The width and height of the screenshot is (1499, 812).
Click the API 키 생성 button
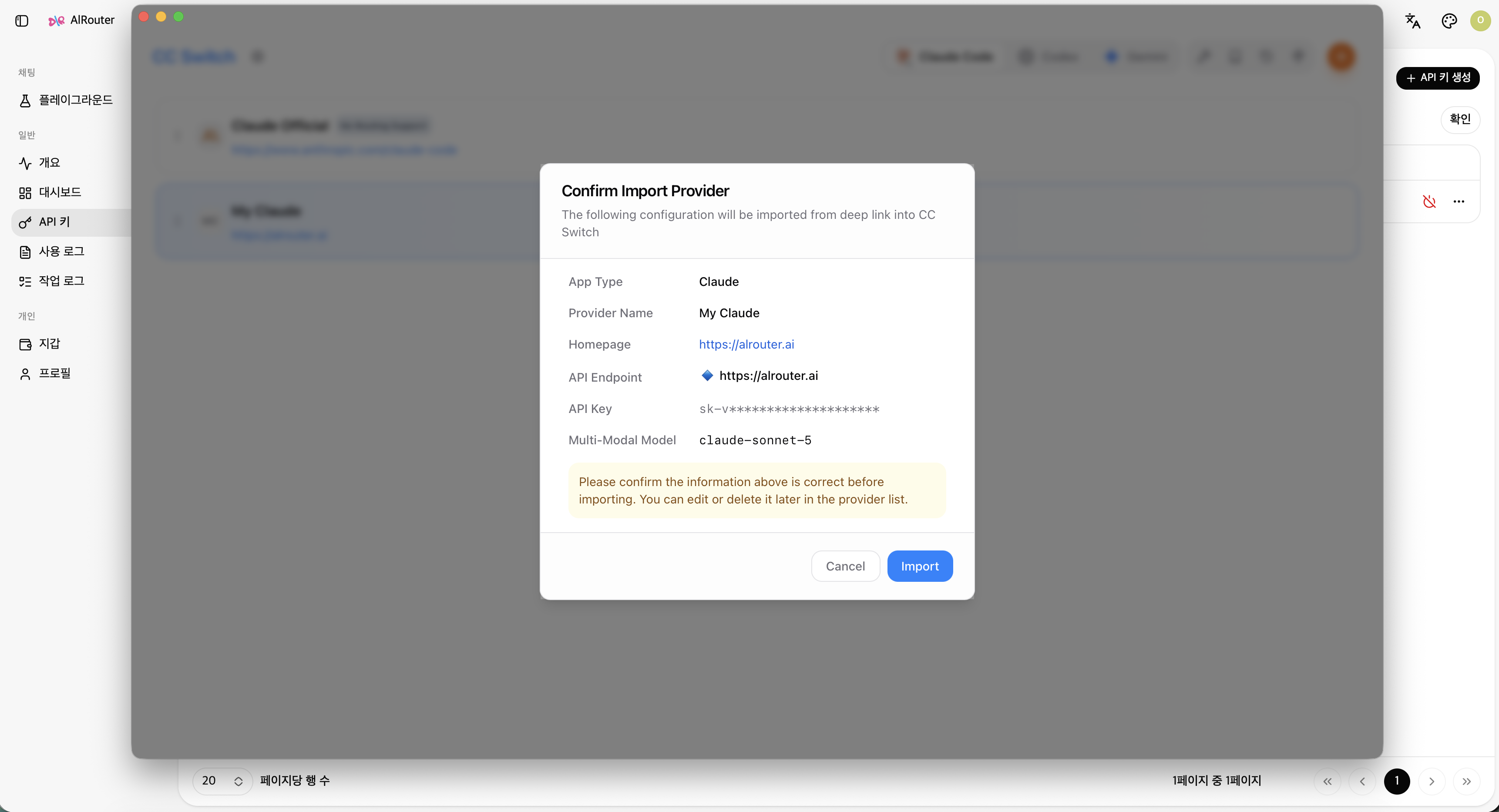point(1437,78)
